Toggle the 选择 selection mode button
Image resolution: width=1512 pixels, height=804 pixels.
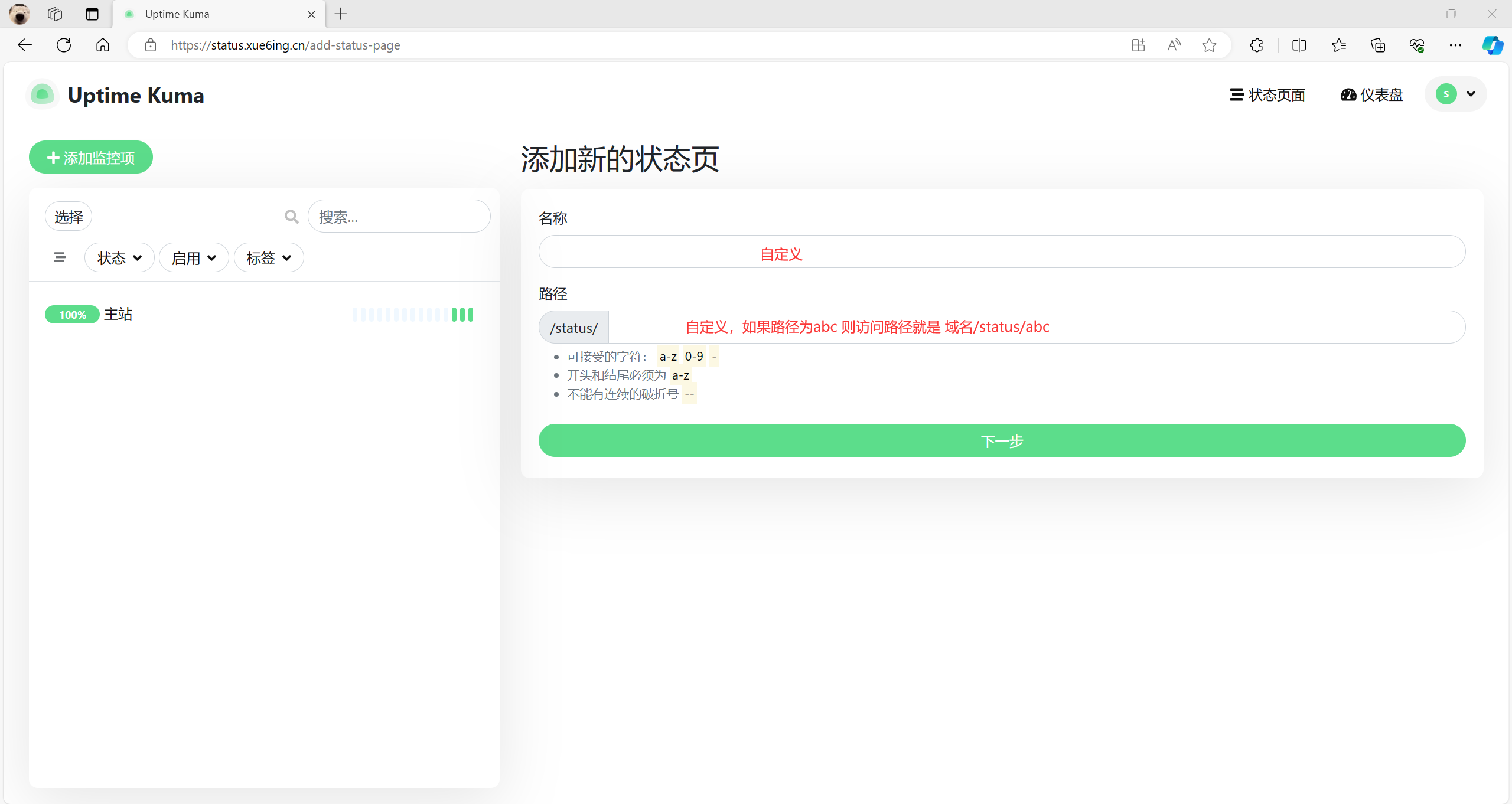click(x=69, y=217)
